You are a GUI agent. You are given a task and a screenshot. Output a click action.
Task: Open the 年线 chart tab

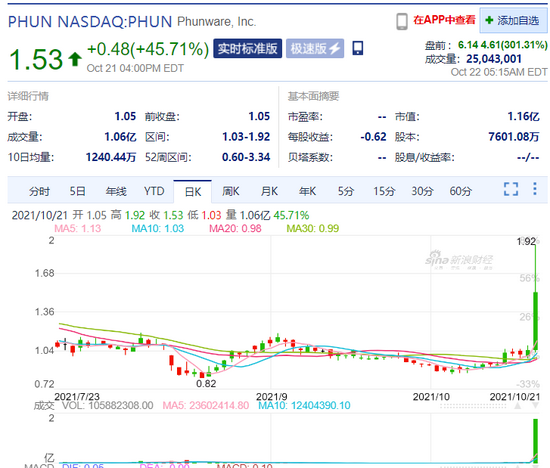(116, 192)
